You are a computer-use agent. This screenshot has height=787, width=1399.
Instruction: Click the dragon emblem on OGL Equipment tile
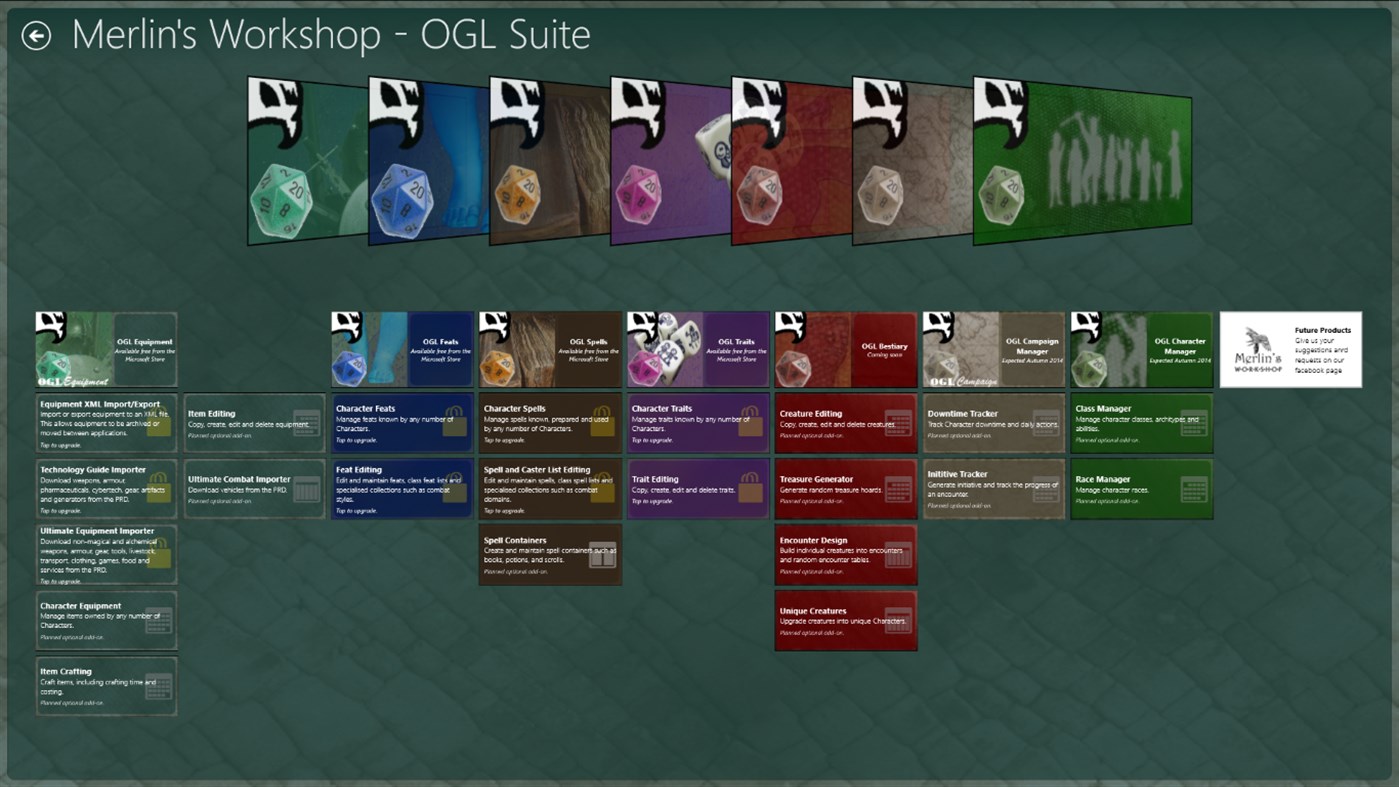[48, 322]
